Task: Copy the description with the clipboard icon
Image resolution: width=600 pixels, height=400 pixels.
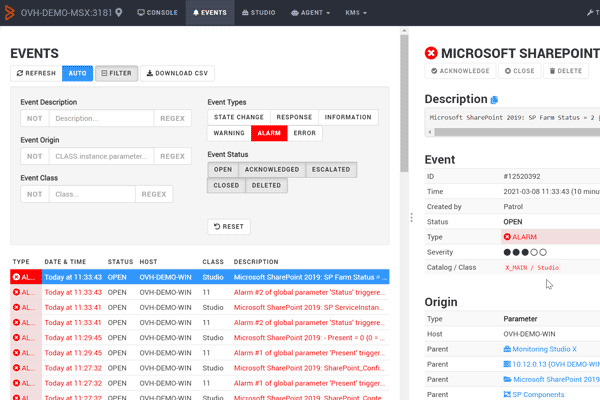Action: [x=494, y=100]
